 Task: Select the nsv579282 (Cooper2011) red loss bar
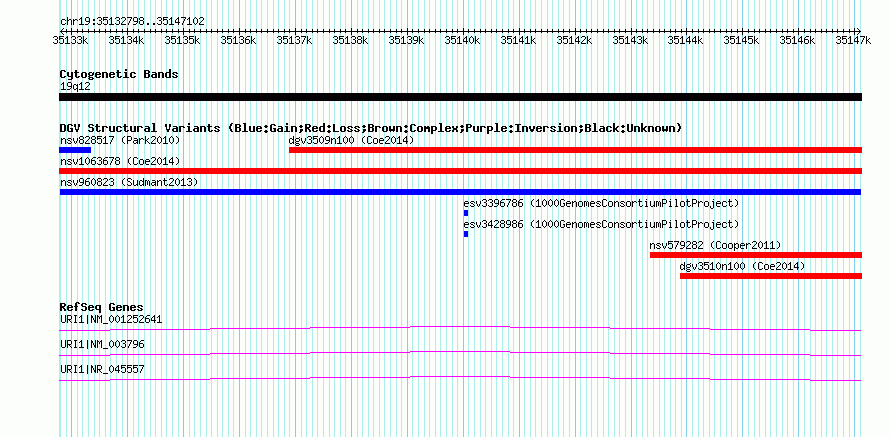756,255
